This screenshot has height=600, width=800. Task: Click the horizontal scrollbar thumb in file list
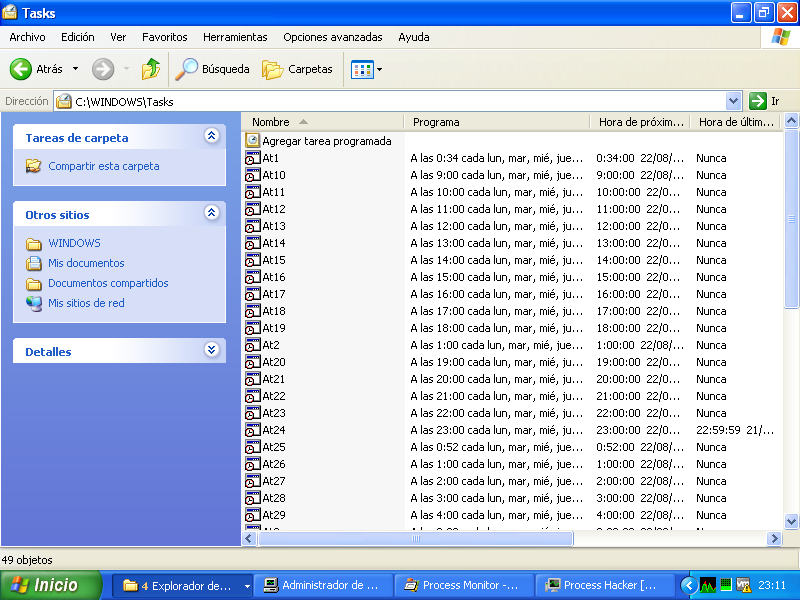415,539
